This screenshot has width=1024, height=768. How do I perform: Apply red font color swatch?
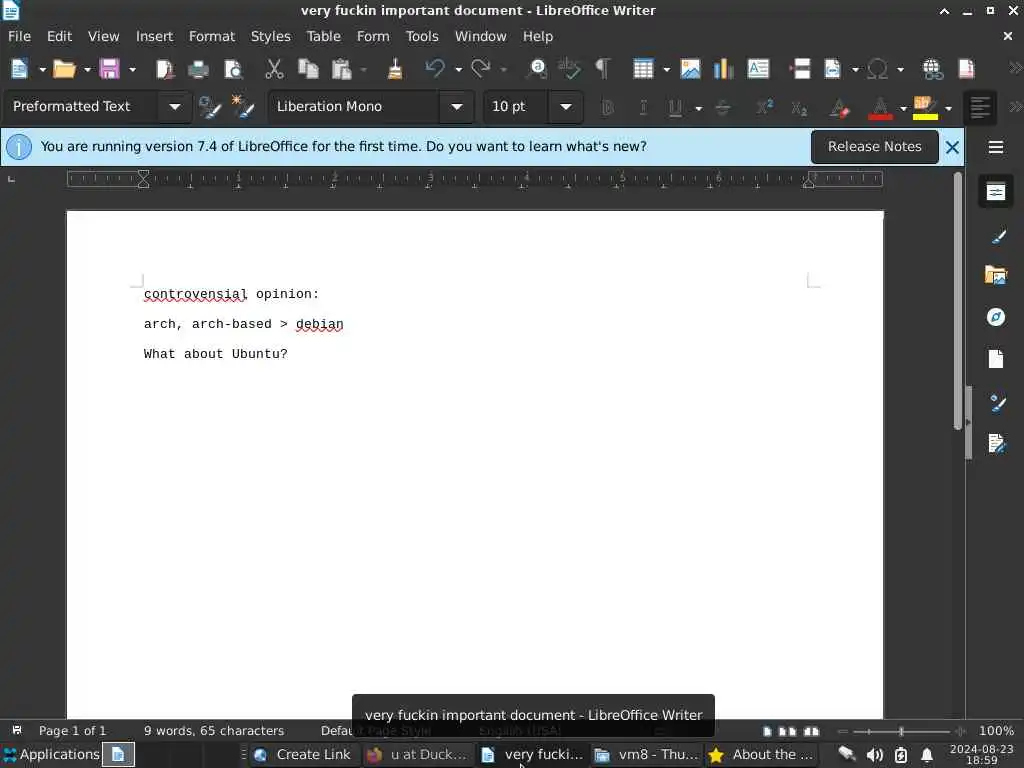tap(880, 107)
